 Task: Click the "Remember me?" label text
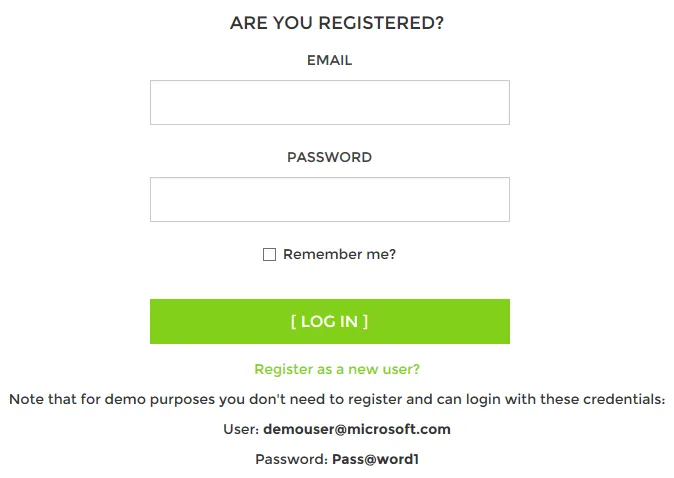click(x=339, y=254)
